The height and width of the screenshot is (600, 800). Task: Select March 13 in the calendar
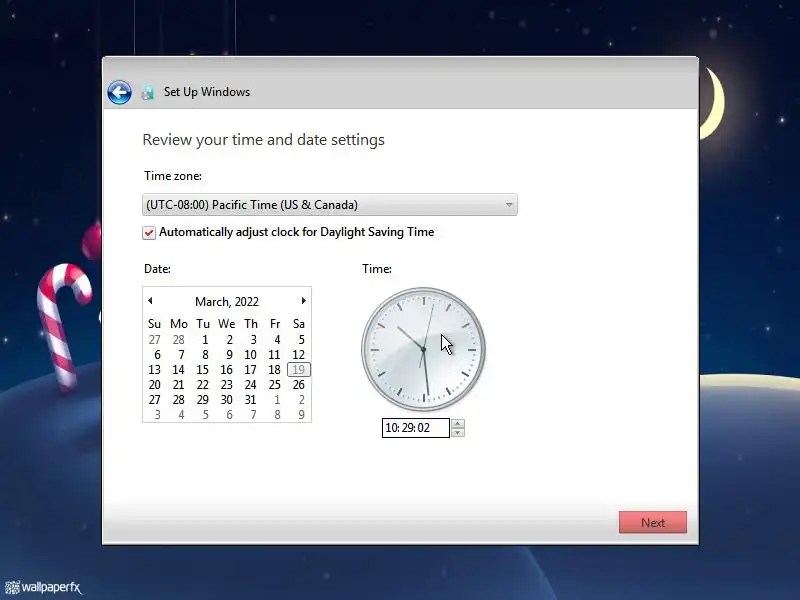[154, 370]
